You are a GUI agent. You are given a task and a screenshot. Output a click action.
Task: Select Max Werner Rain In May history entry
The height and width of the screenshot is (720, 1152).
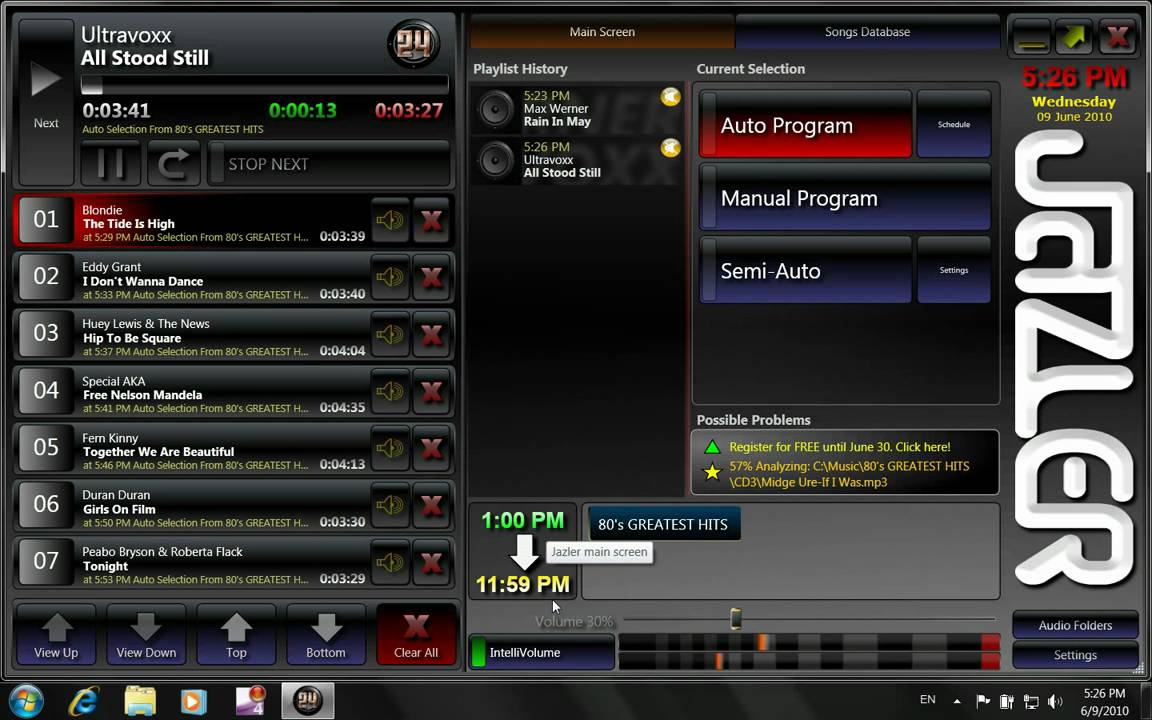click(577, 109)
